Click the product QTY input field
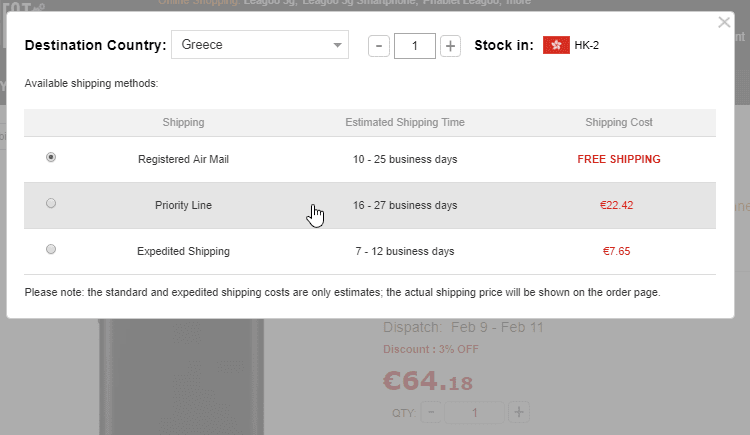 pos(475,412)
